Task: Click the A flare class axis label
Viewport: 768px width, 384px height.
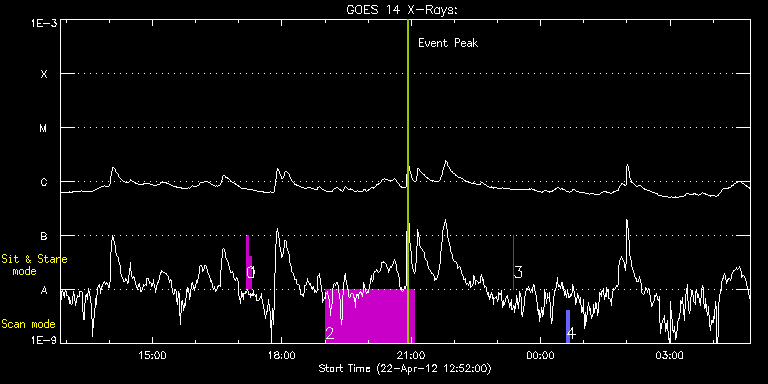Action: coord(44,290)
